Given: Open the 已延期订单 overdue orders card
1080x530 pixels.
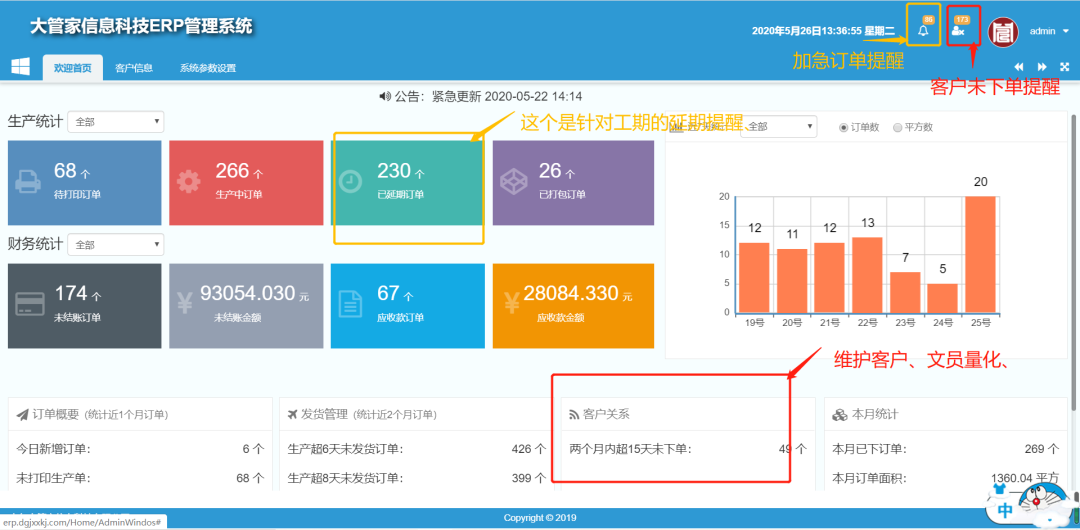Looking at the screenshot, I should coord(407,182).
